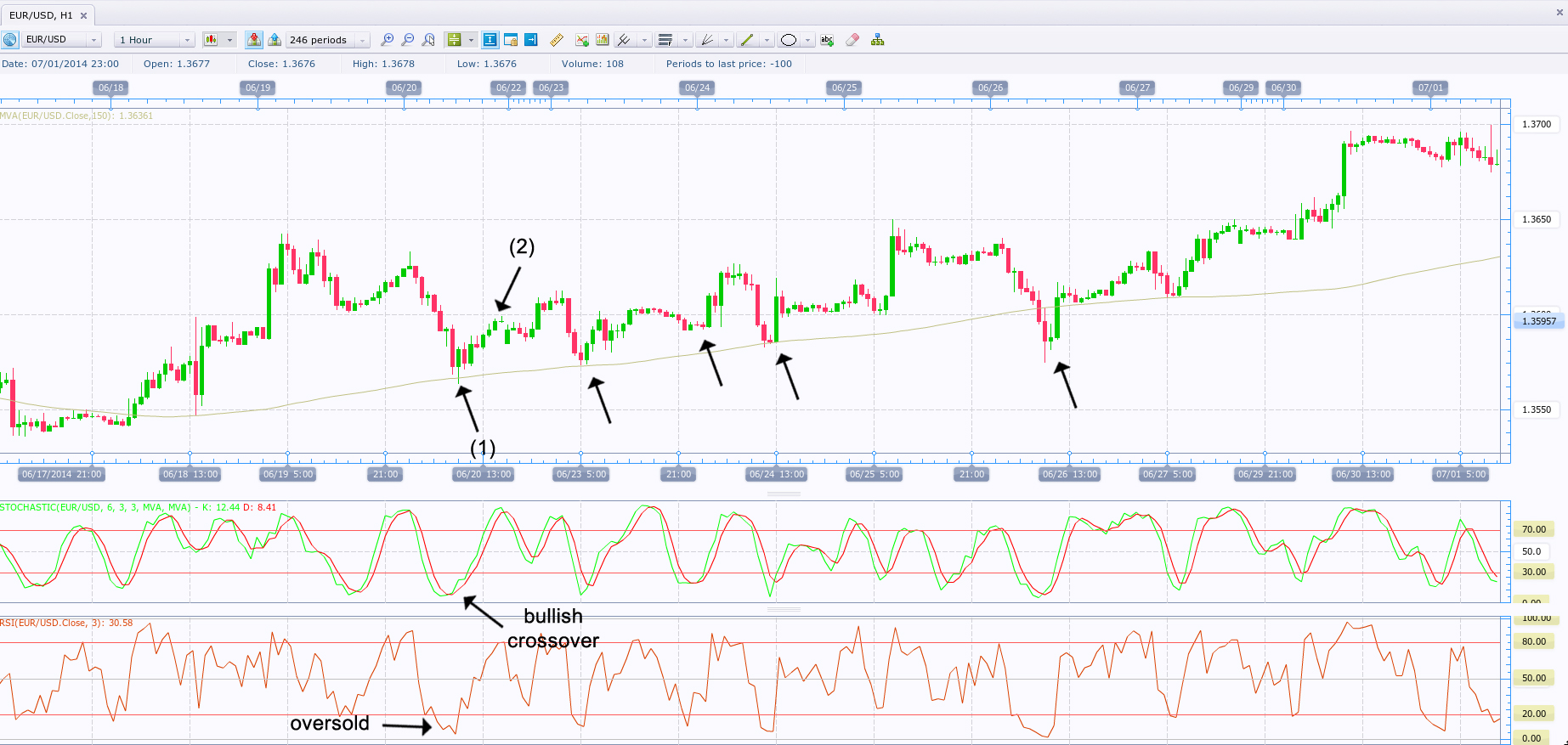Toggle the highlighted bid chart mode button
1568x745 pixels.
coord(254,40)
